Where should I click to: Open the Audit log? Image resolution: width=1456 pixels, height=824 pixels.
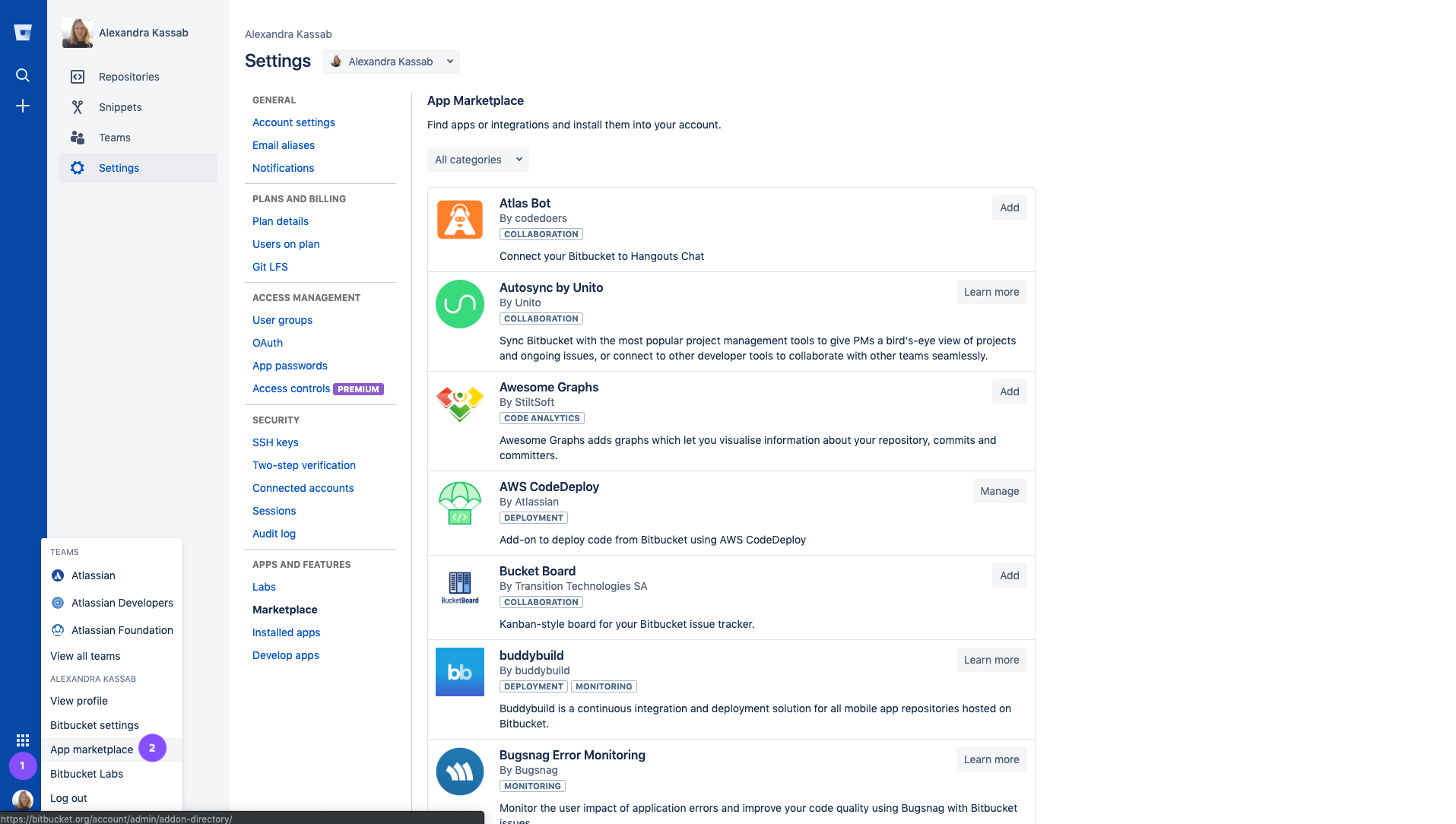274,534
